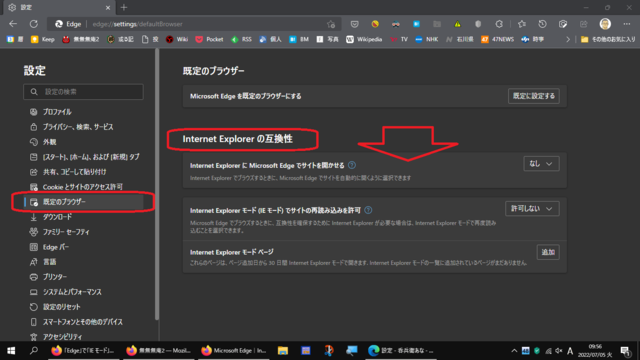Close the 設定 tab
The image size is (640, 360).
[x=108, y=7]
